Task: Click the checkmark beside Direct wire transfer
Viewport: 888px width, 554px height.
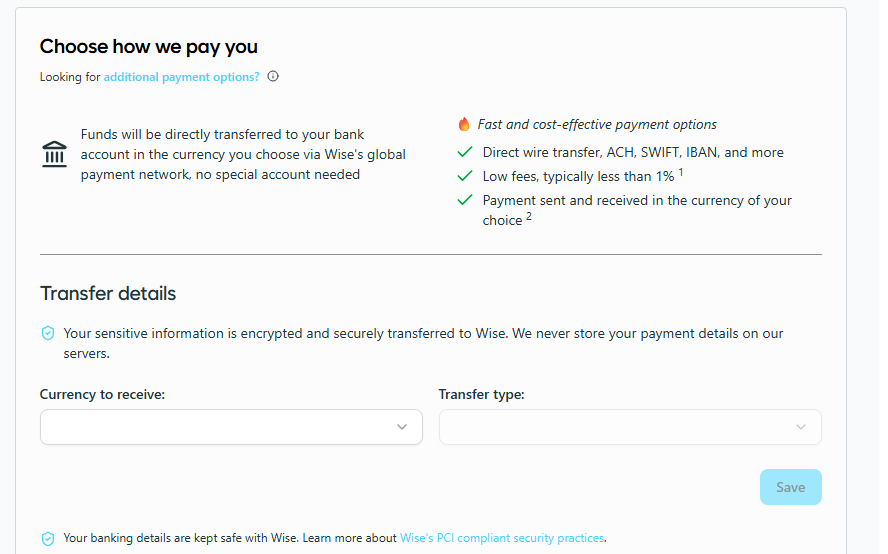Action: [x=464, y=153]
